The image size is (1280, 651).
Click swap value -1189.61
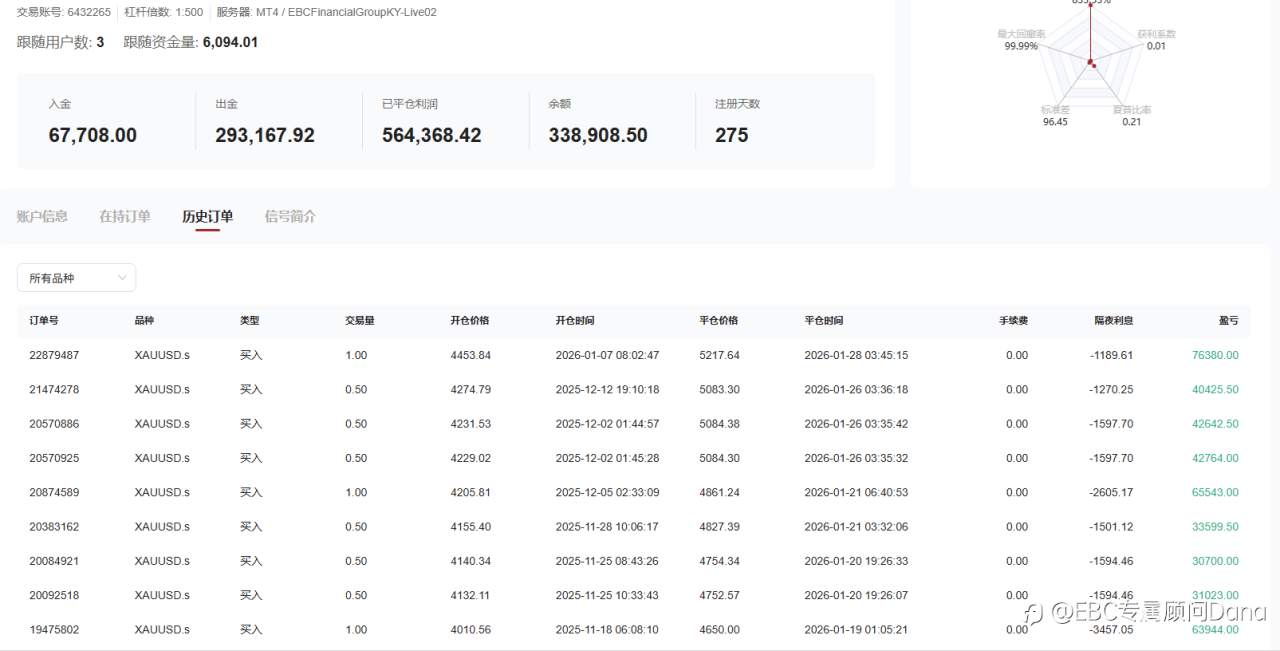click(x=1111, y=355)
